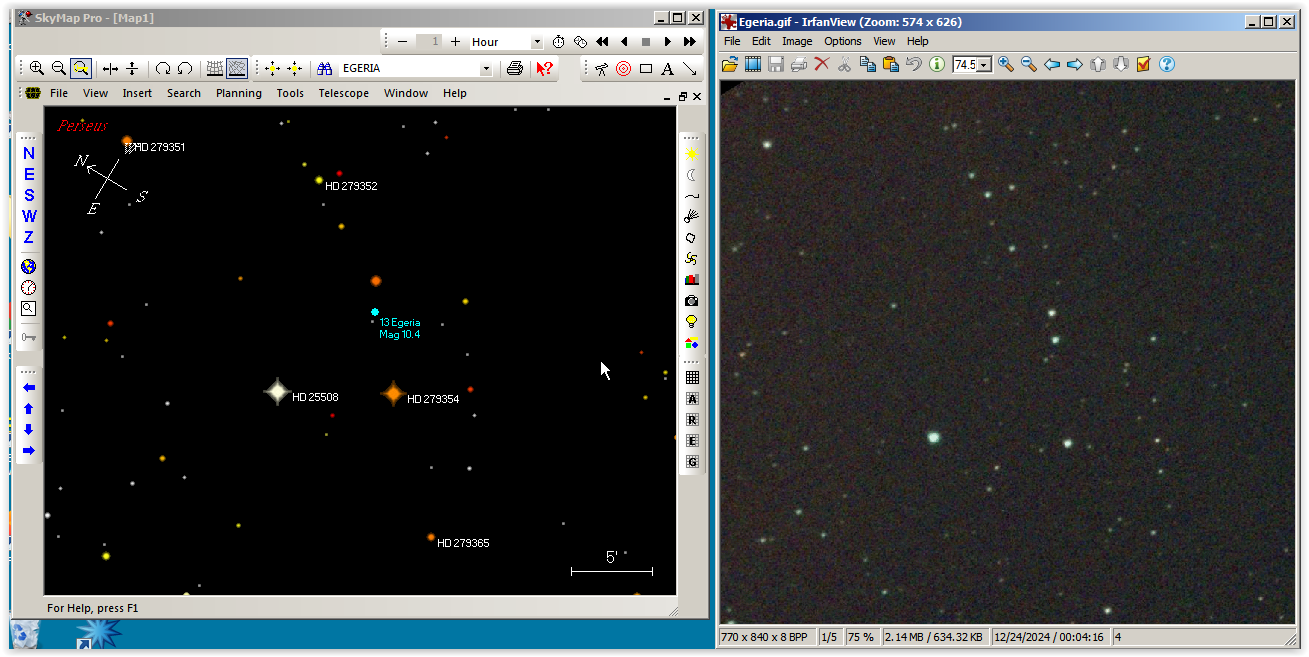Toggle the Sun display icon
This screenshot has width=1309, height=657.
(x=691, y=155)
